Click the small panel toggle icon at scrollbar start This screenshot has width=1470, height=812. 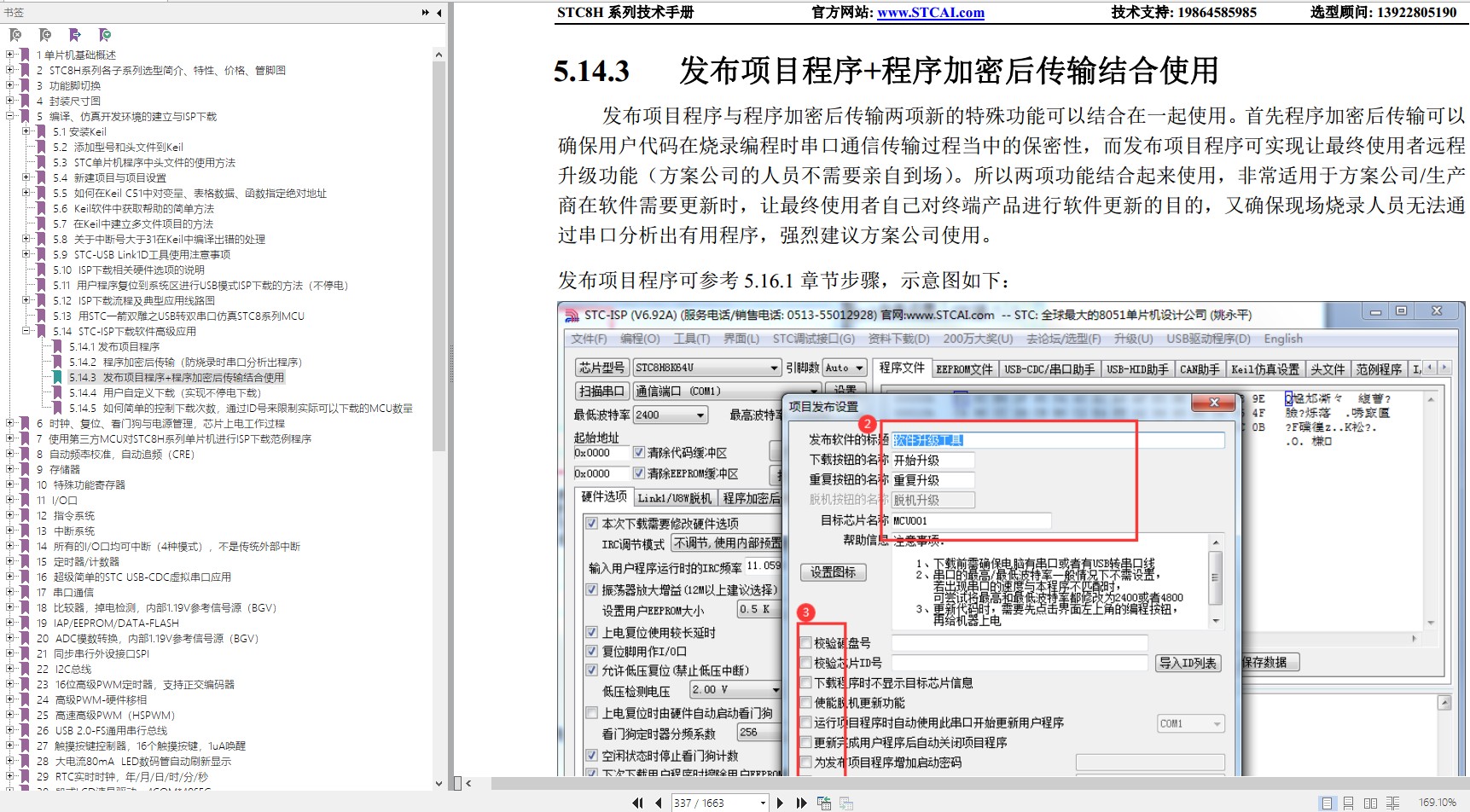pos(457,783)
